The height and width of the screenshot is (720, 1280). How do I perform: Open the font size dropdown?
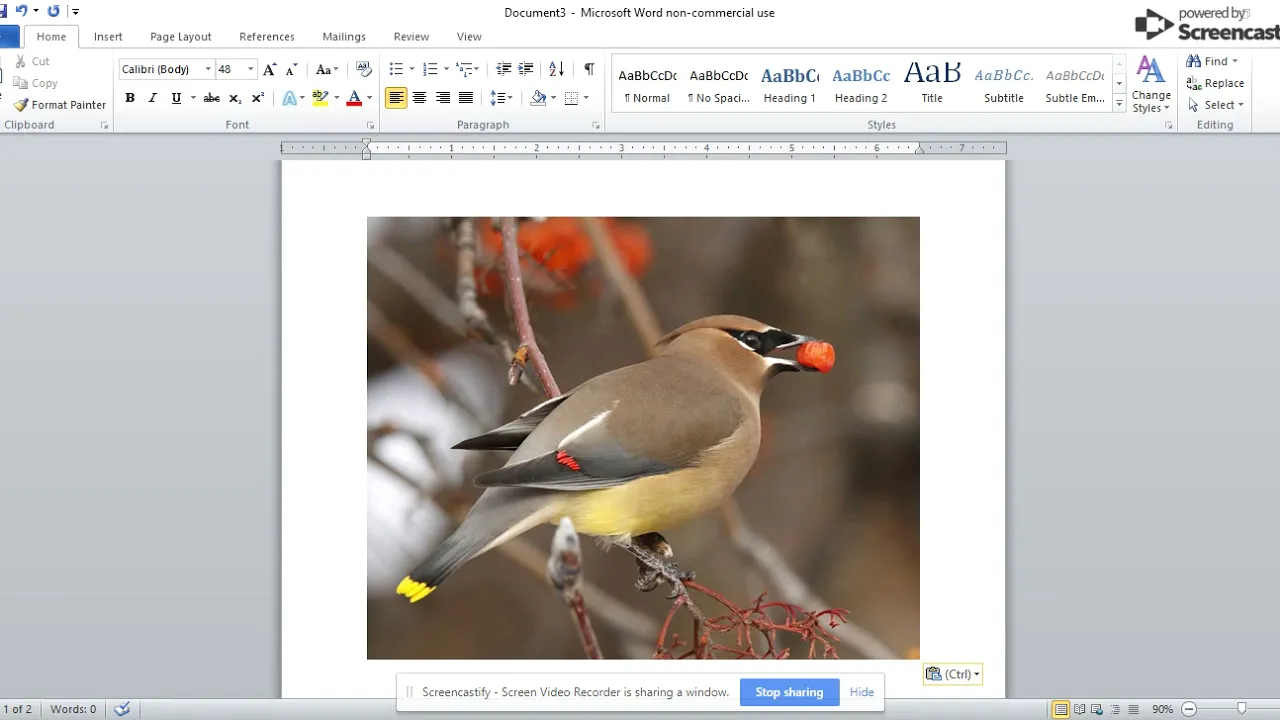pos(250,69)
